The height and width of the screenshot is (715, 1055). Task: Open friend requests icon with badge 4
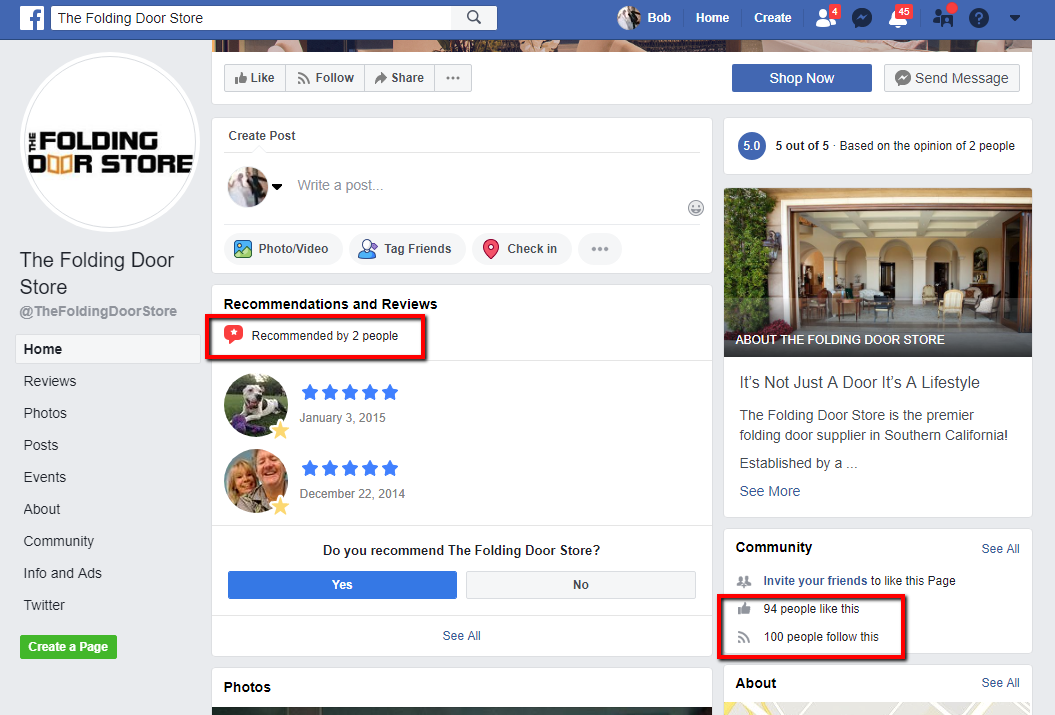[x=826, y=17]
